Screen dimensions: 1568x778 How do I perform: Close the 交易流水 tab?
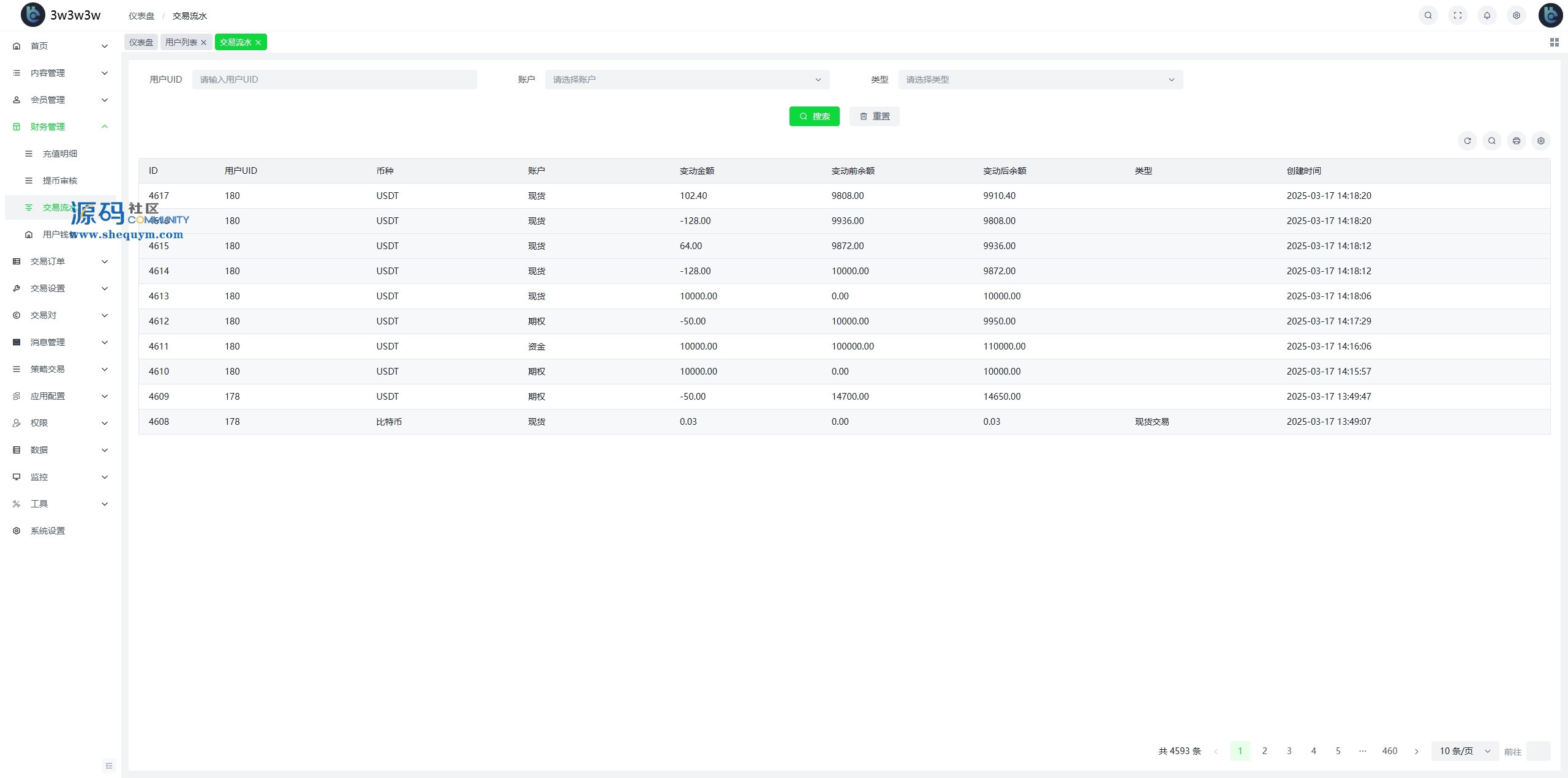coord(258,42)
